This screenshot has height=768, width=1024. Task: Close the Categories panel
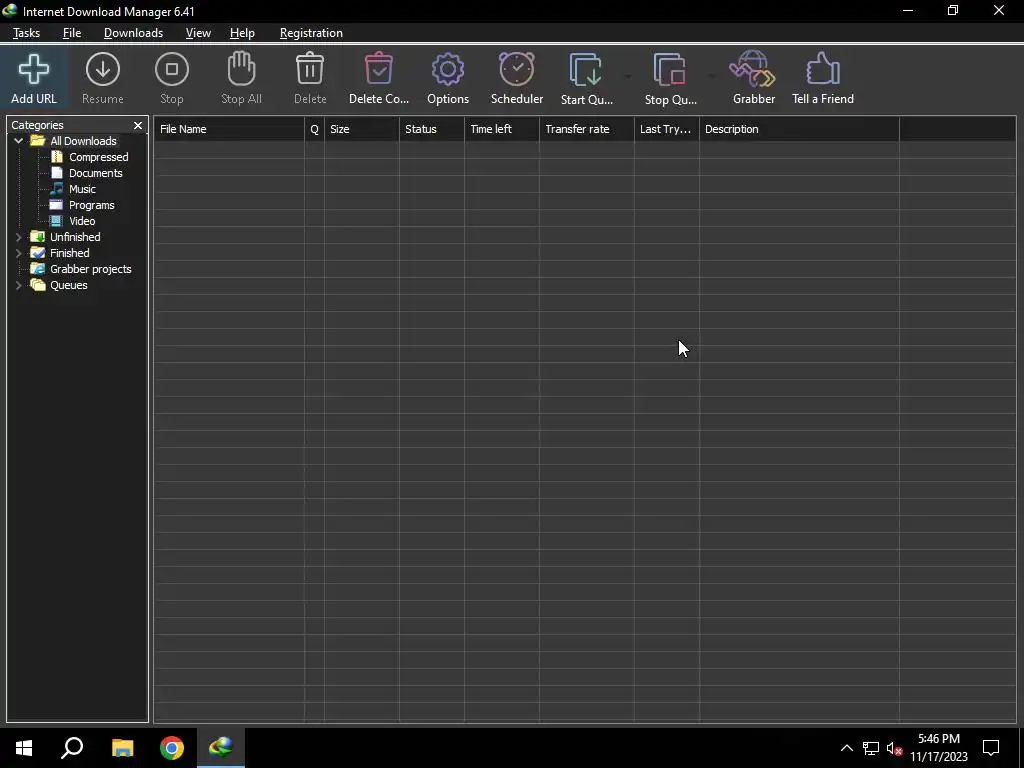pyautogui.click(x=138, y=125)
